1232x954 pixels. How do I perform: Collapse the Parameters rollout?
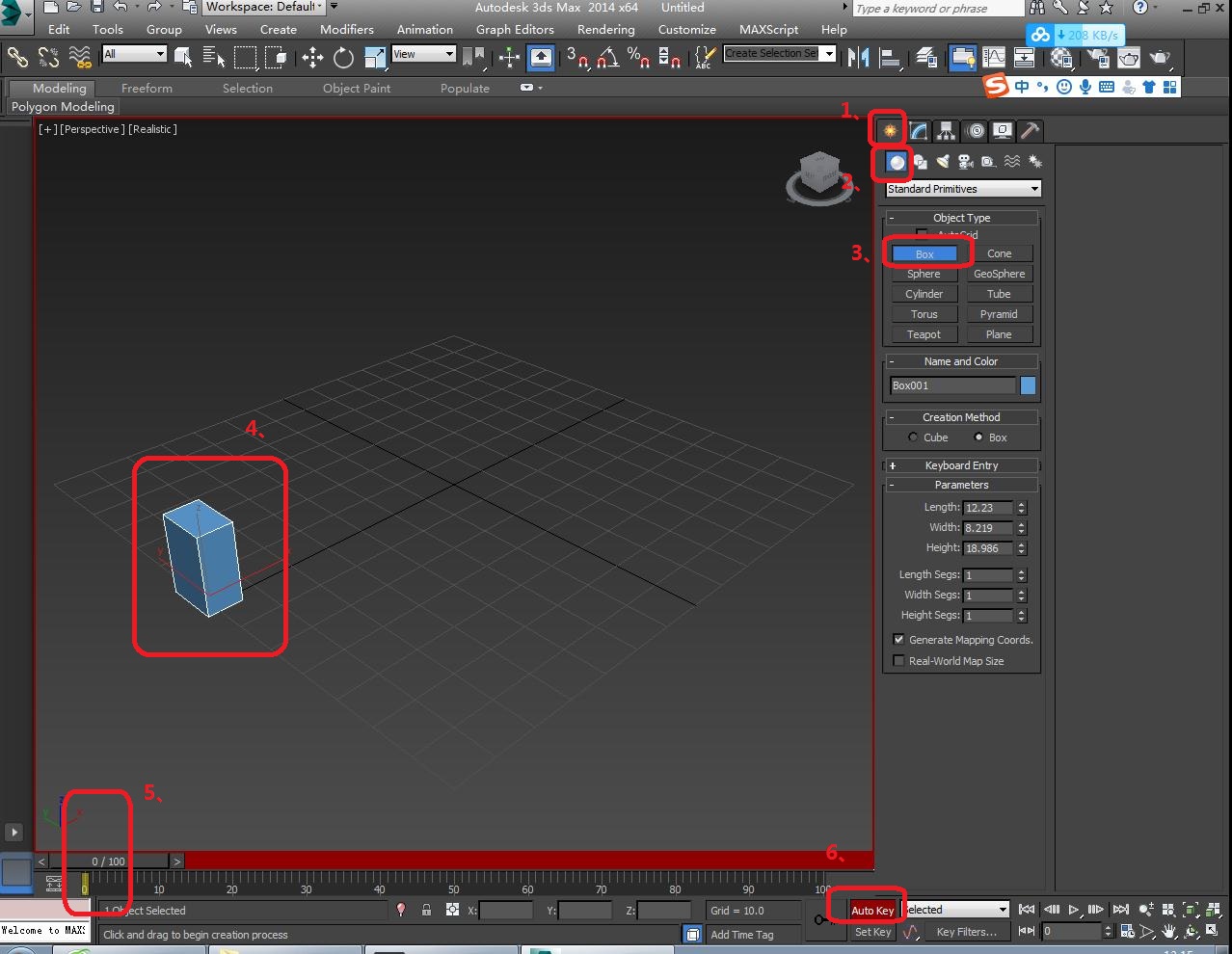962,485
